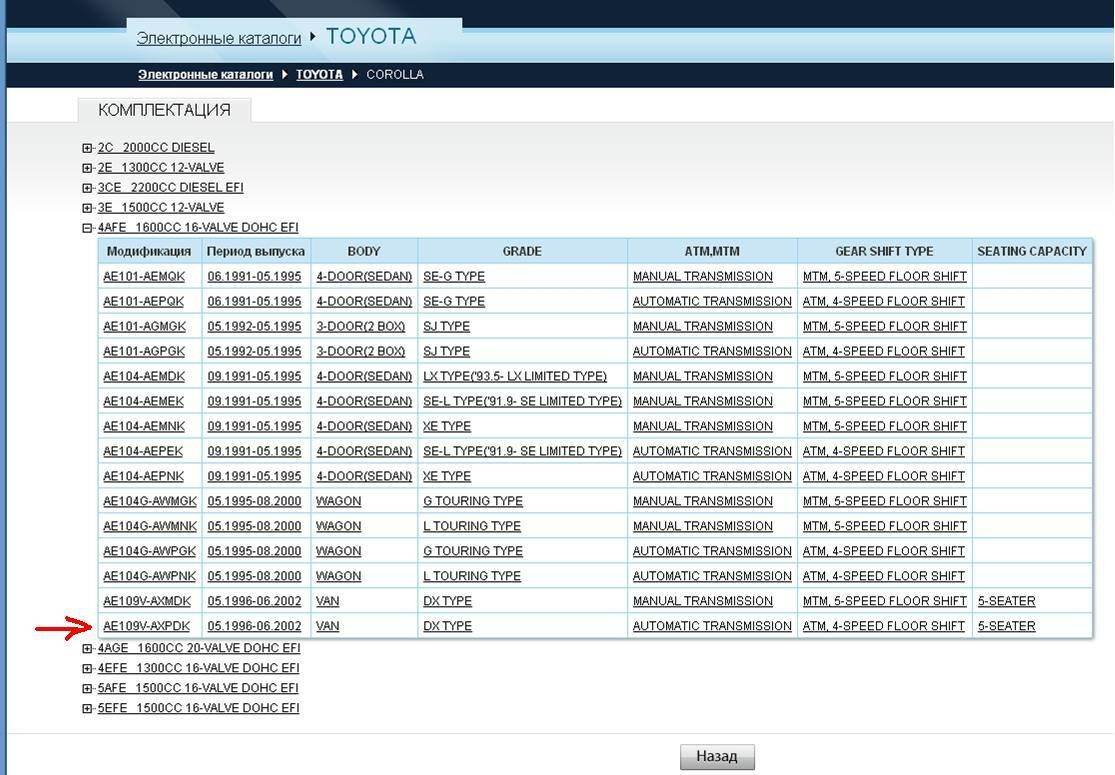
Task: Expand the 2C 2000CC DIESEL tree node
Action: [88, 148]
